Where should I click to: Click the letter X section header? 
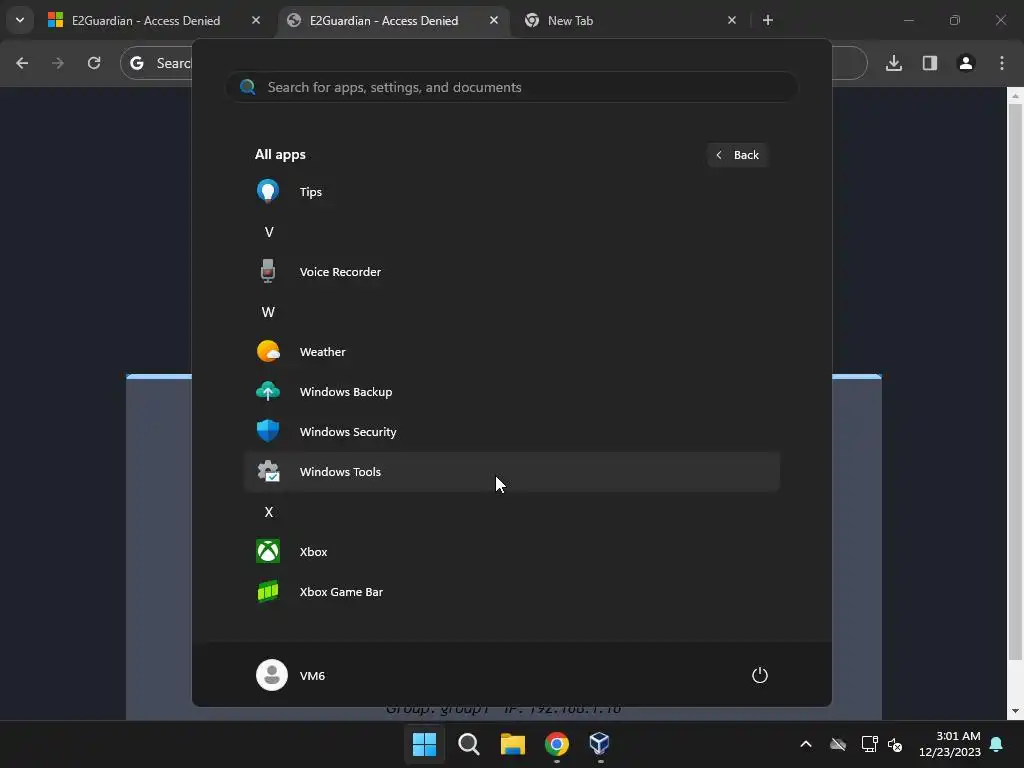[x=268, y=511]
